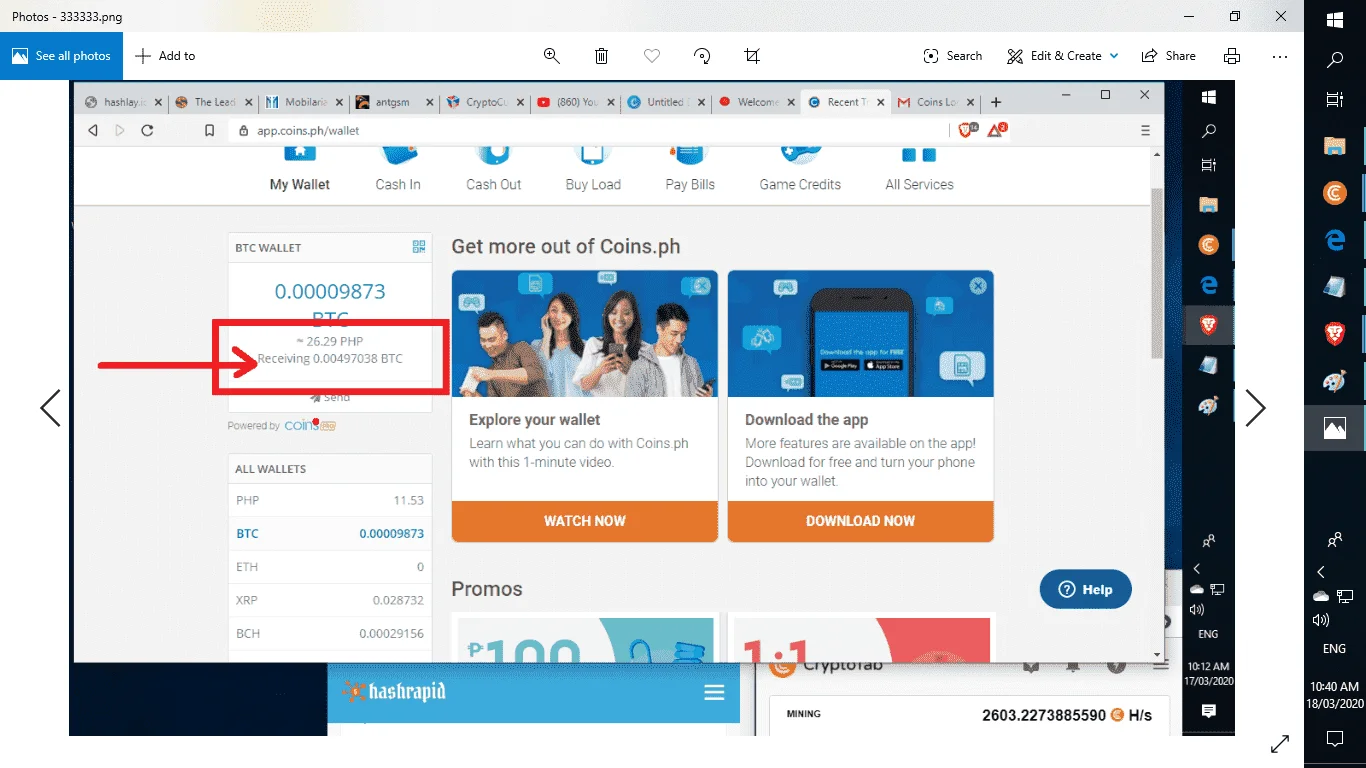The height and width of the screenshot is (768, 1366).
Task: Delete the photo with trash icon
Action: tap(601, 56)
